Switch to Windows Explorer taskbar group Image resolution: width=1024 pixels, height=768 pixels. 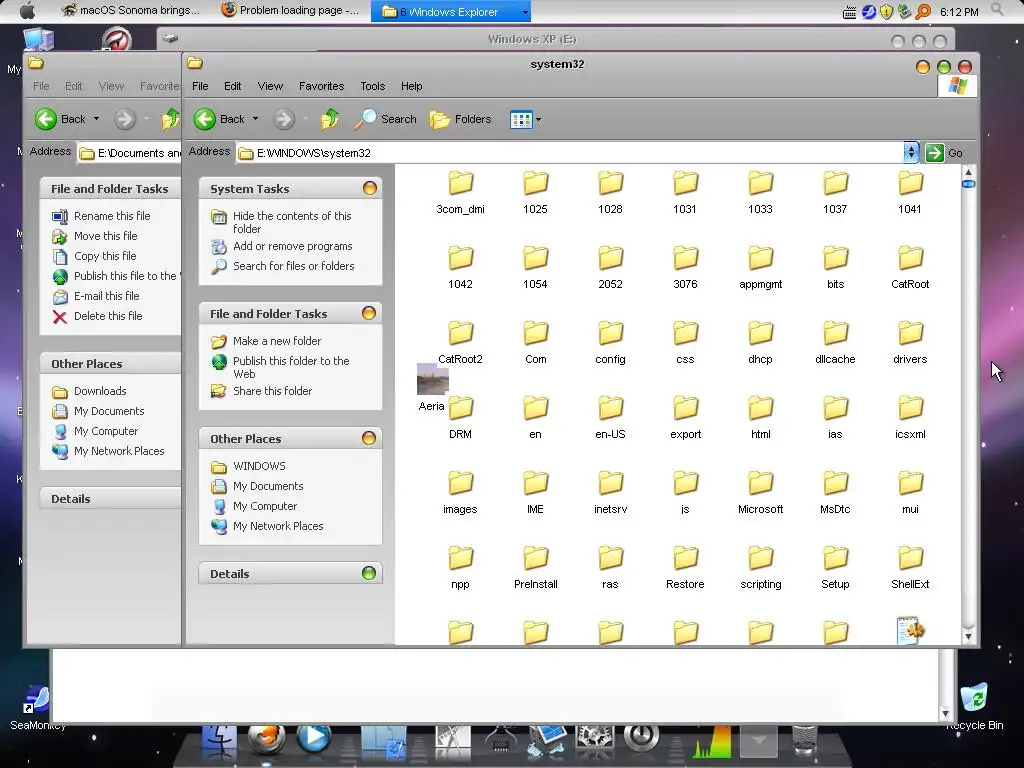(451, 11)
